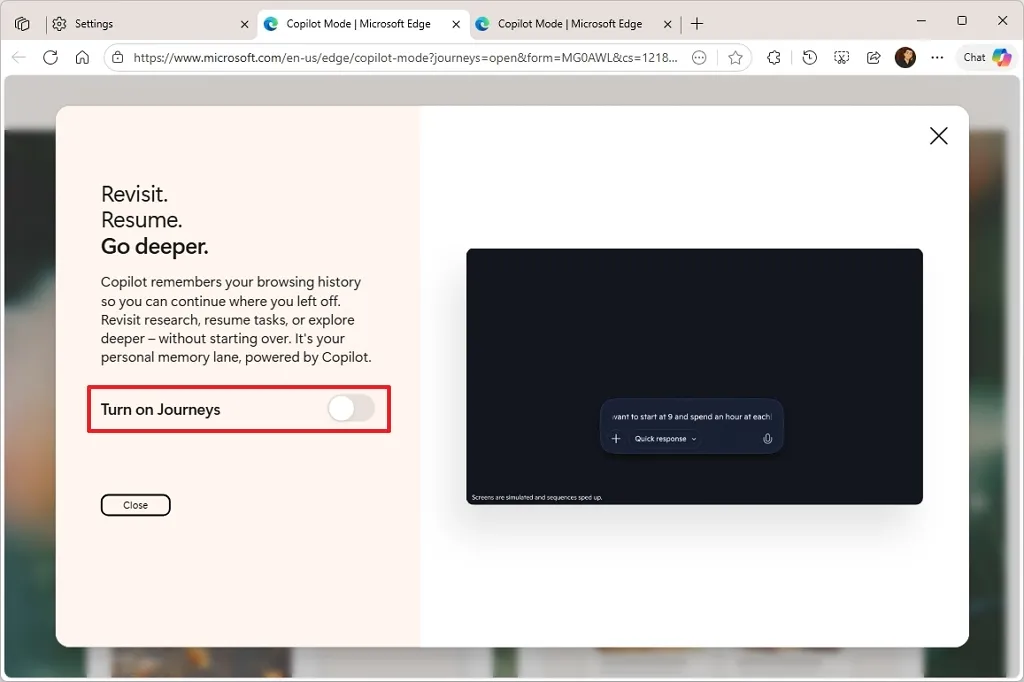
Task: Add this page to favorites
Action: [x=736, y=57]
